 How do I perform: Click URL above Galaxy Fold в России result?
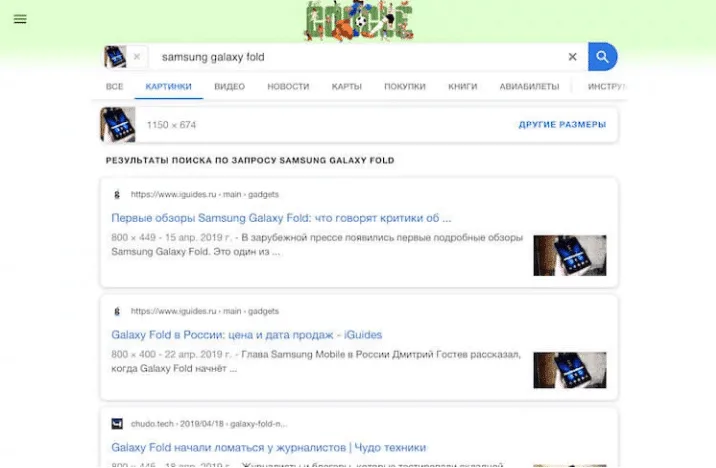[205, 311]
